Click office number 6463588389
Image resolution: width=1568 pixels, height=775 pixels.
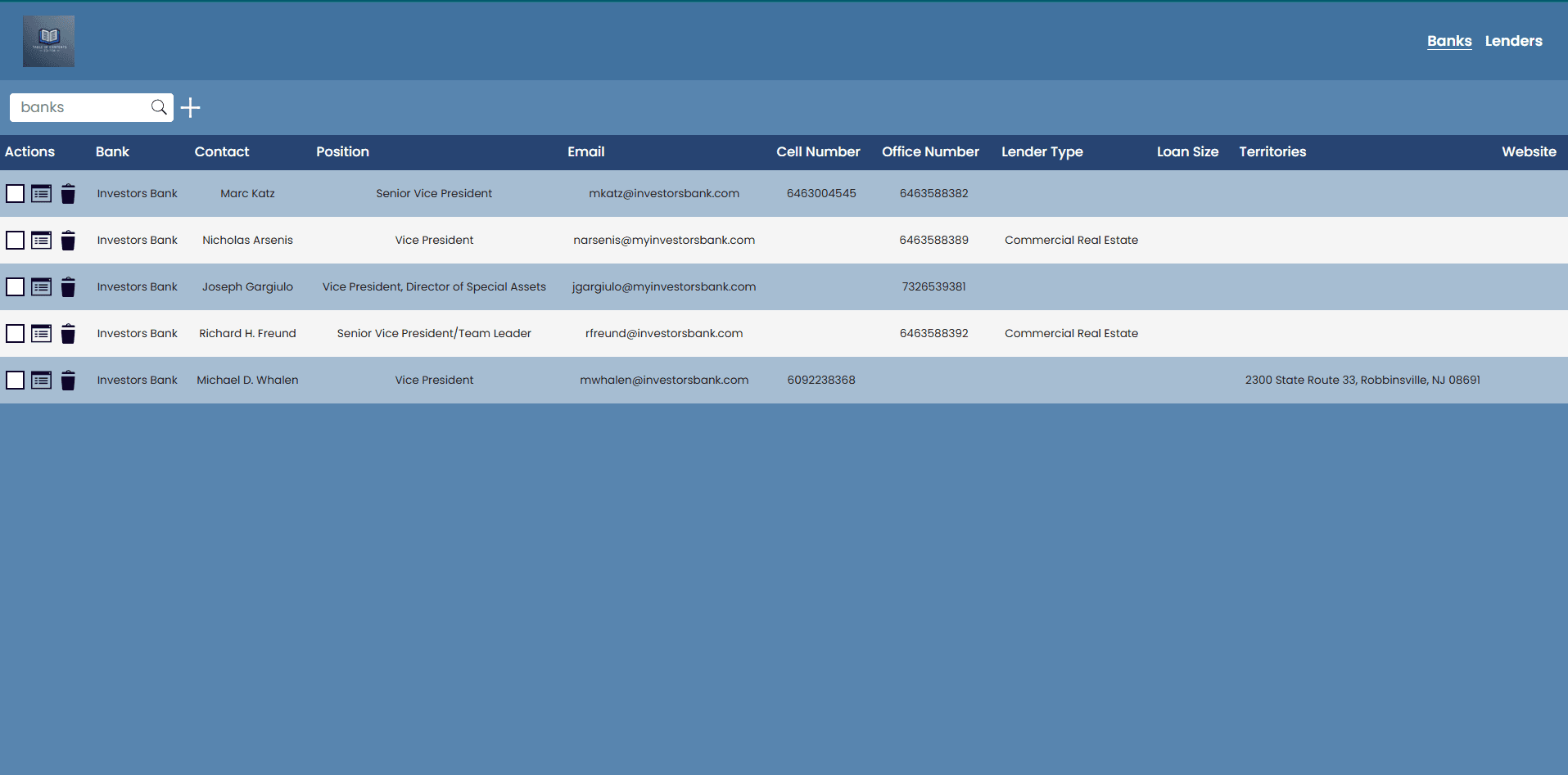933,240
